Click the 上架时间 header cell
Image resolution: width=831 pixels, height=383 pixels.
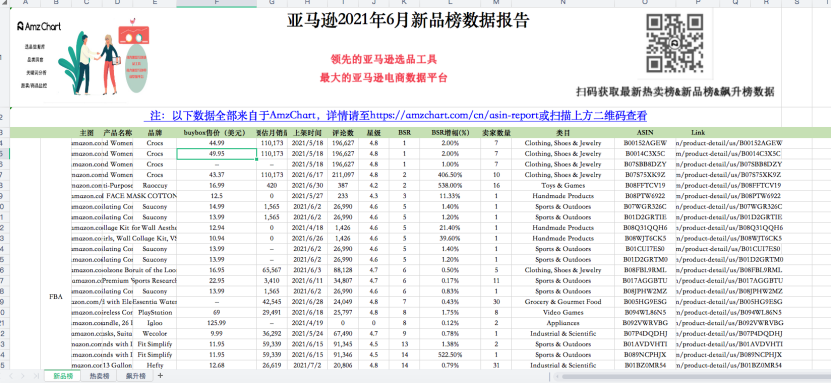307,132
